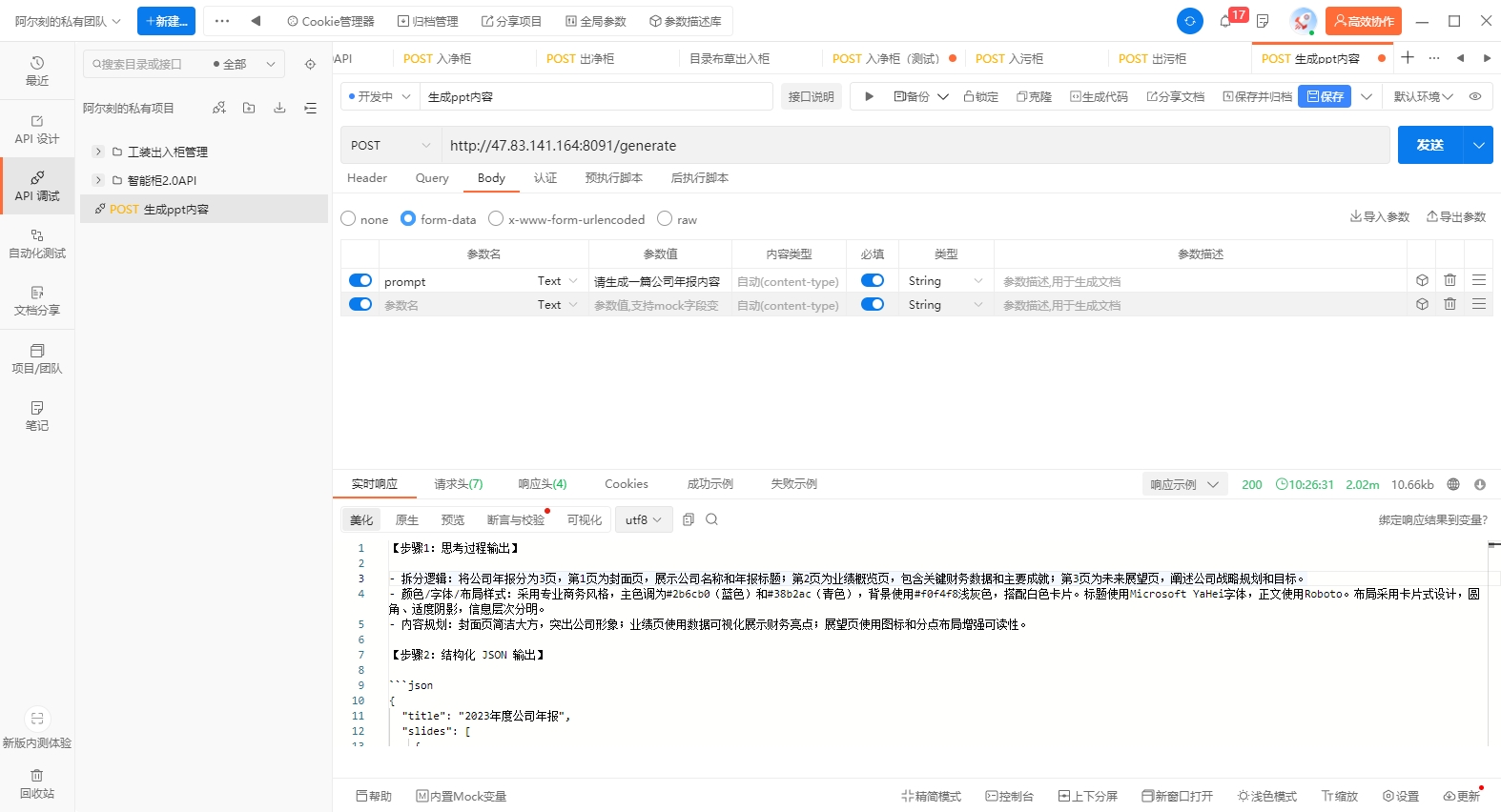Expand the 工装出入柜管理 folder

[97, 152]
